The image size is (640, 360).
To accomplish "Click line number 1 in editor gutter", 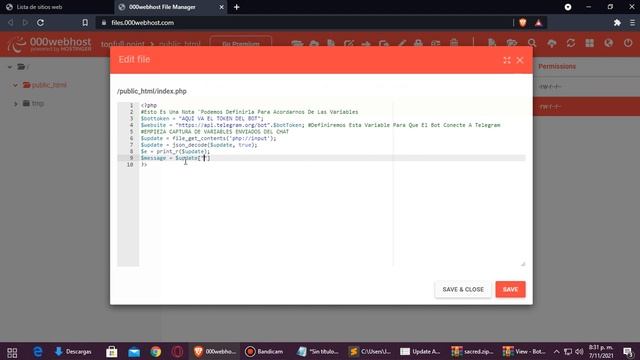I will click(x=131, y=105).
